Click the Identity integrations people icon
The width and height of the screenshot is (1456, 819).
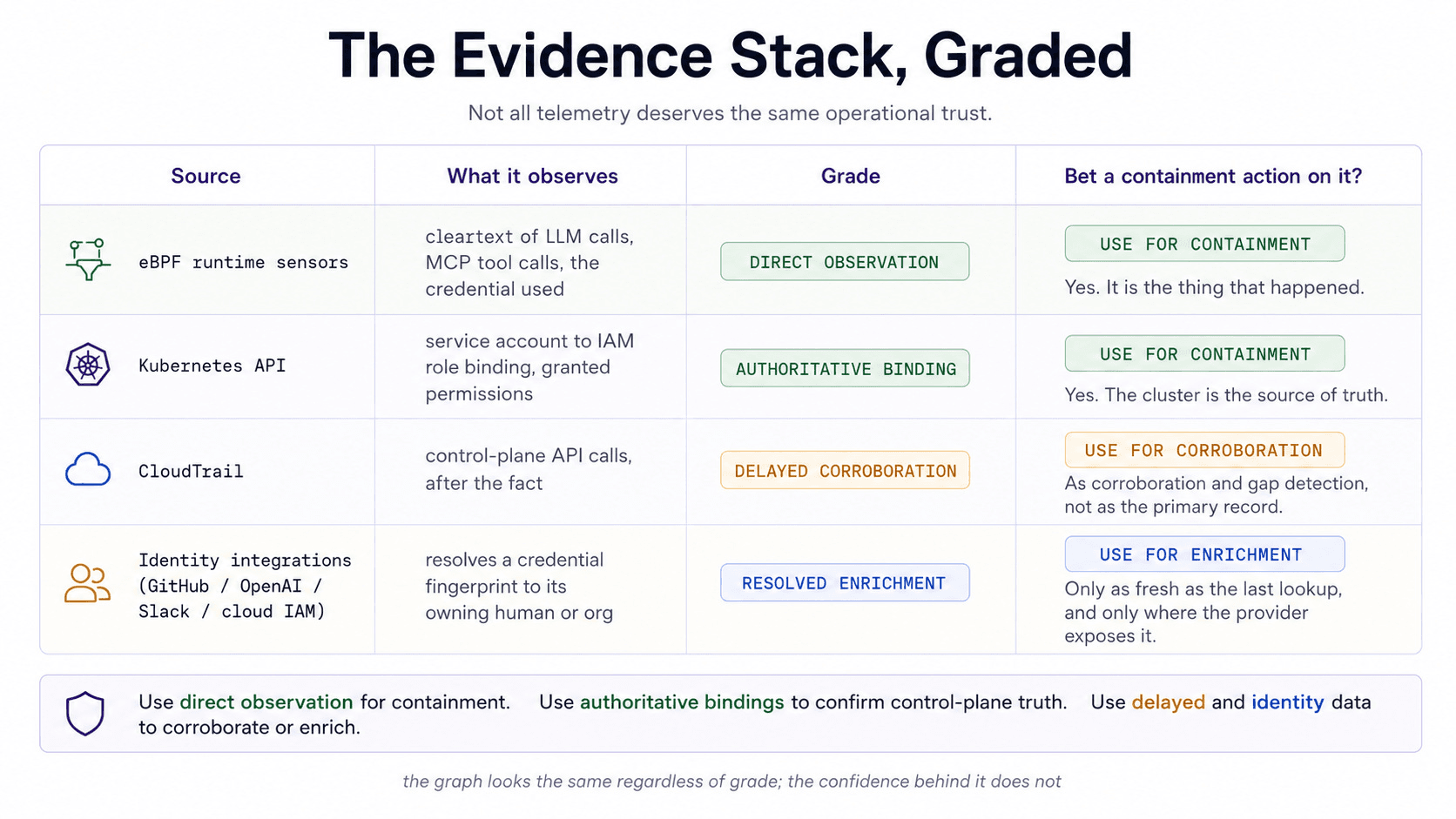coord(88,583)
